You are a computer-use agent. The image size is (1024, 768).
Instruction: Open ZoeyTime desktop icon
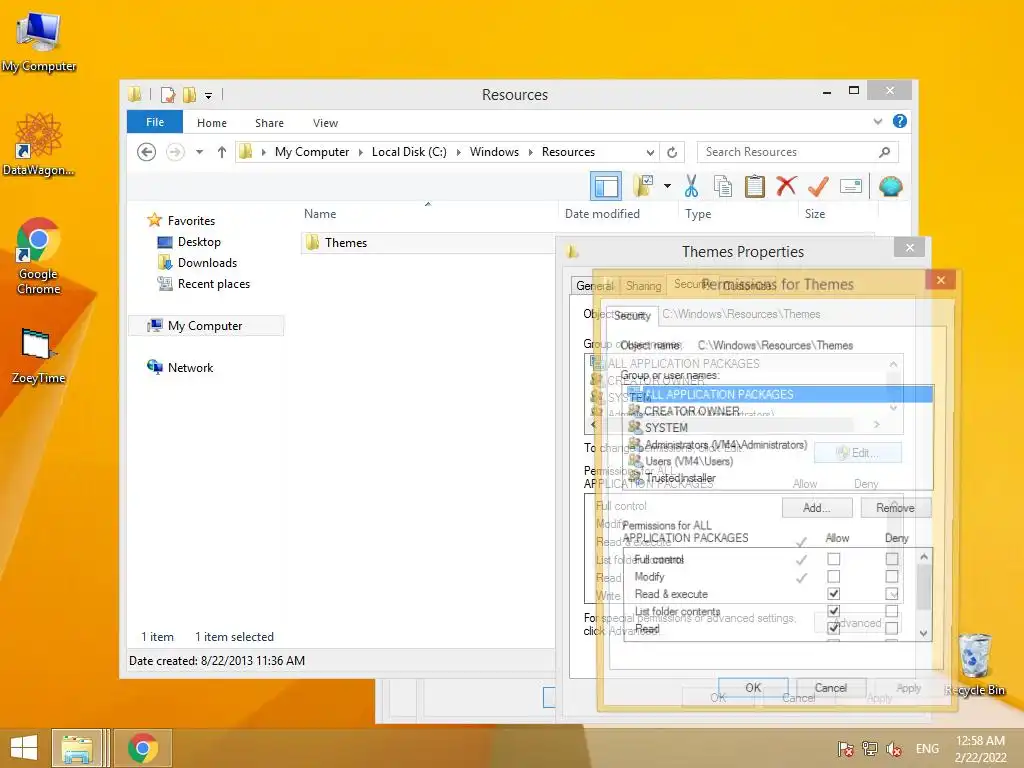[x=39, y=356]
